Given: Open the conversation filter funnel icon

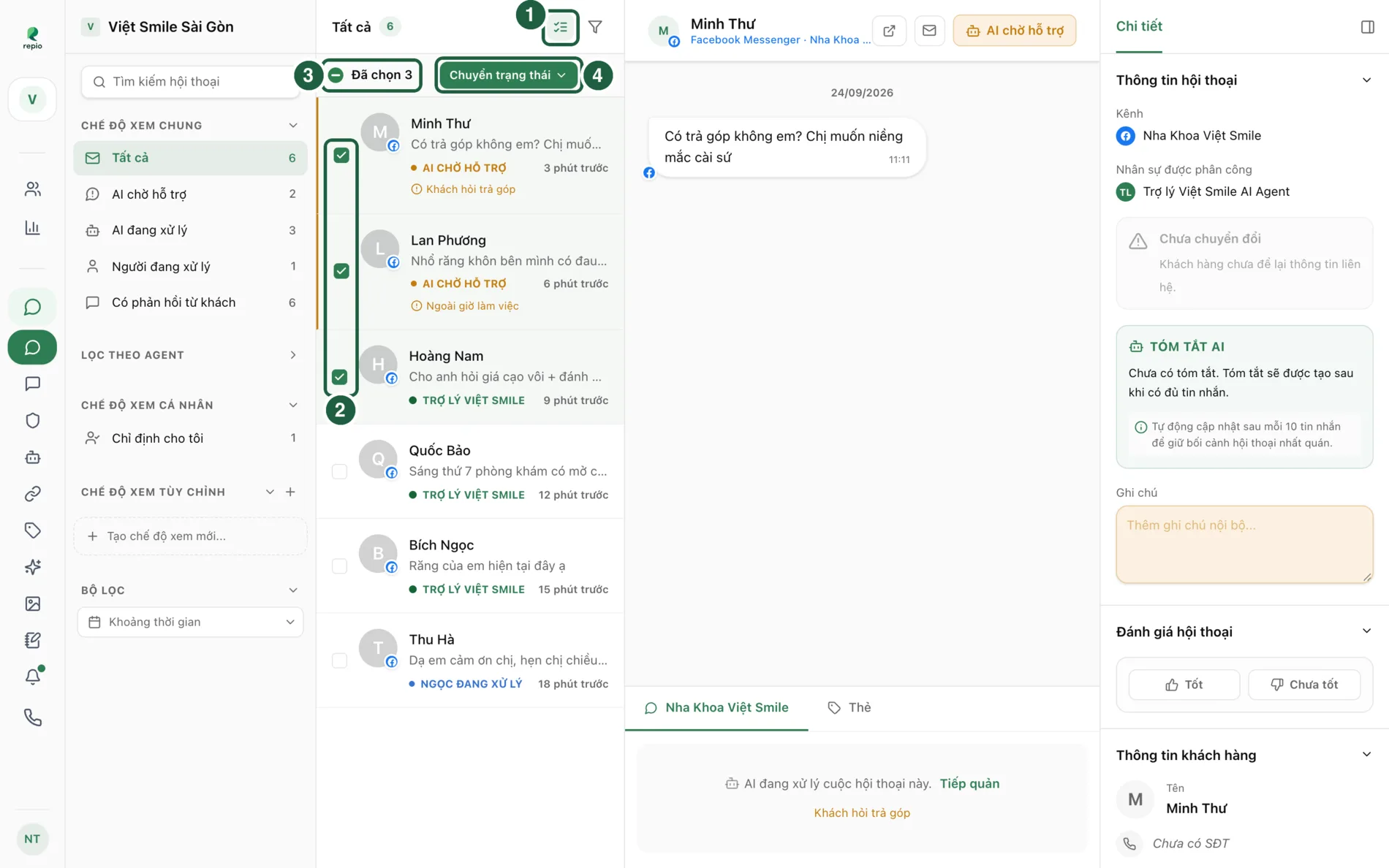Looking at the screenshot, I should [x=595, y=27].
